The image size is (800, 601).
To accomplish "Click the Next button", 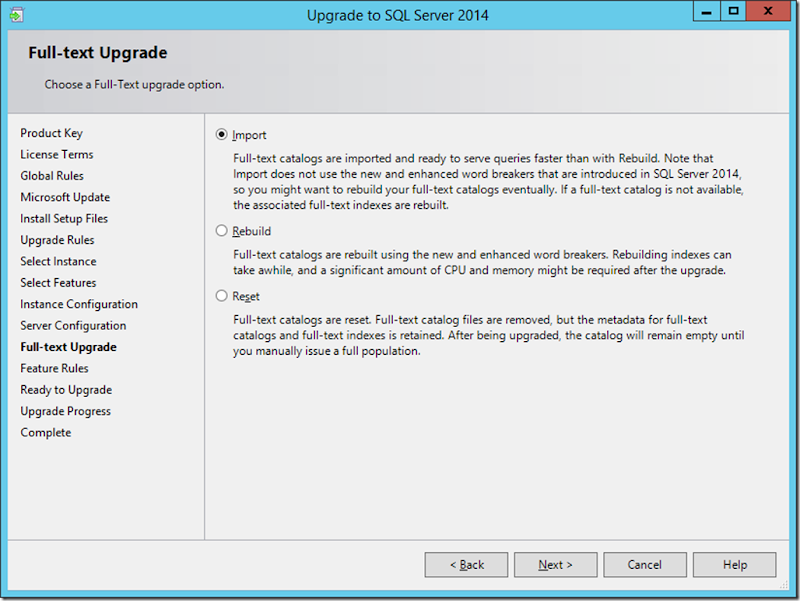I will click(556, 565).
